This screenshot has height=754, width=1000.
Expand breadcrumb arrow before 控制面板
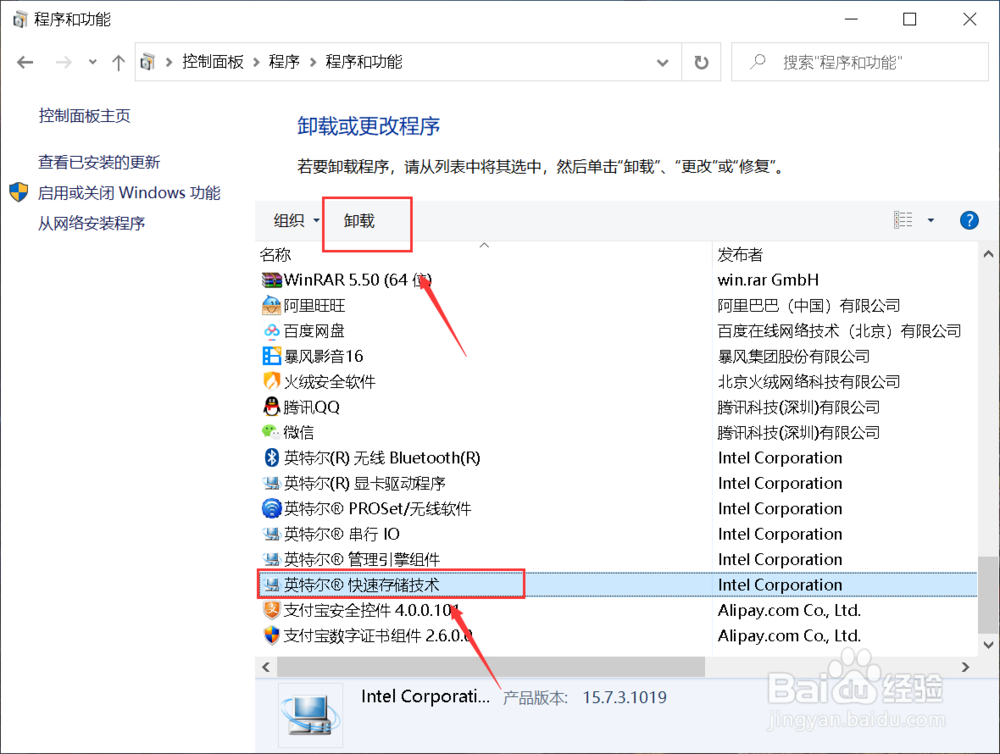pos(169,62)
